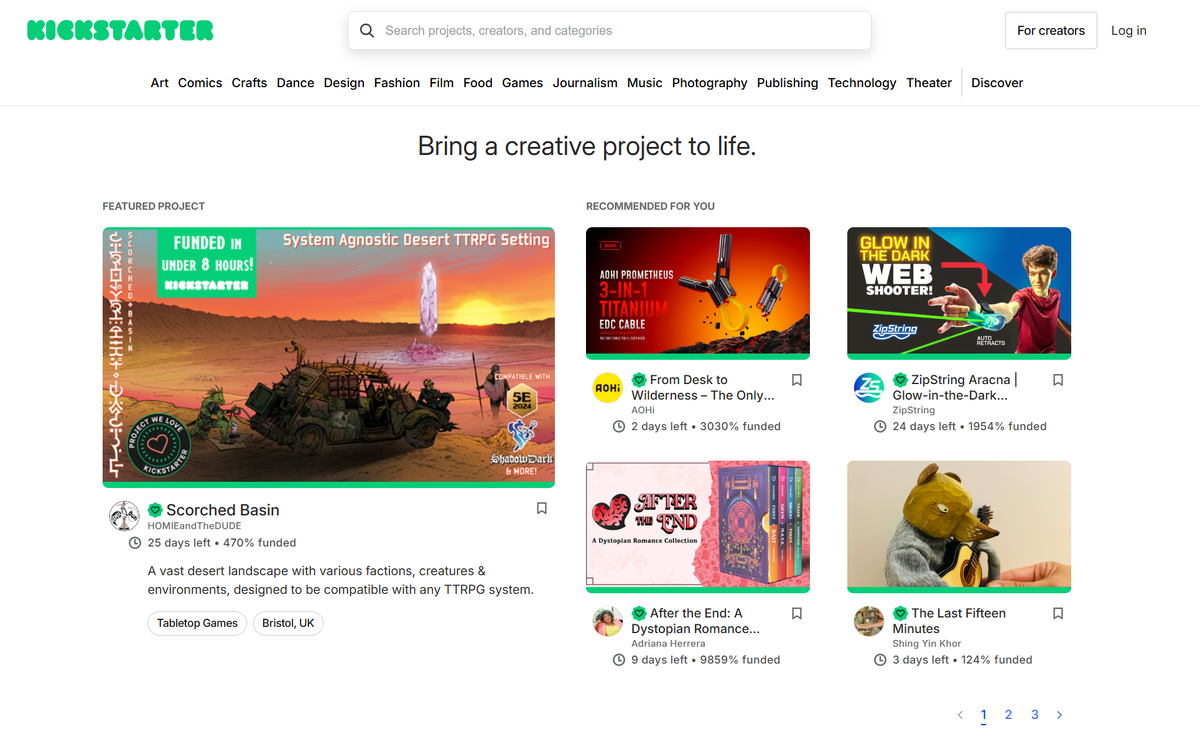Open the Food category
This screenshot has height=742, width=1200.
478,83
